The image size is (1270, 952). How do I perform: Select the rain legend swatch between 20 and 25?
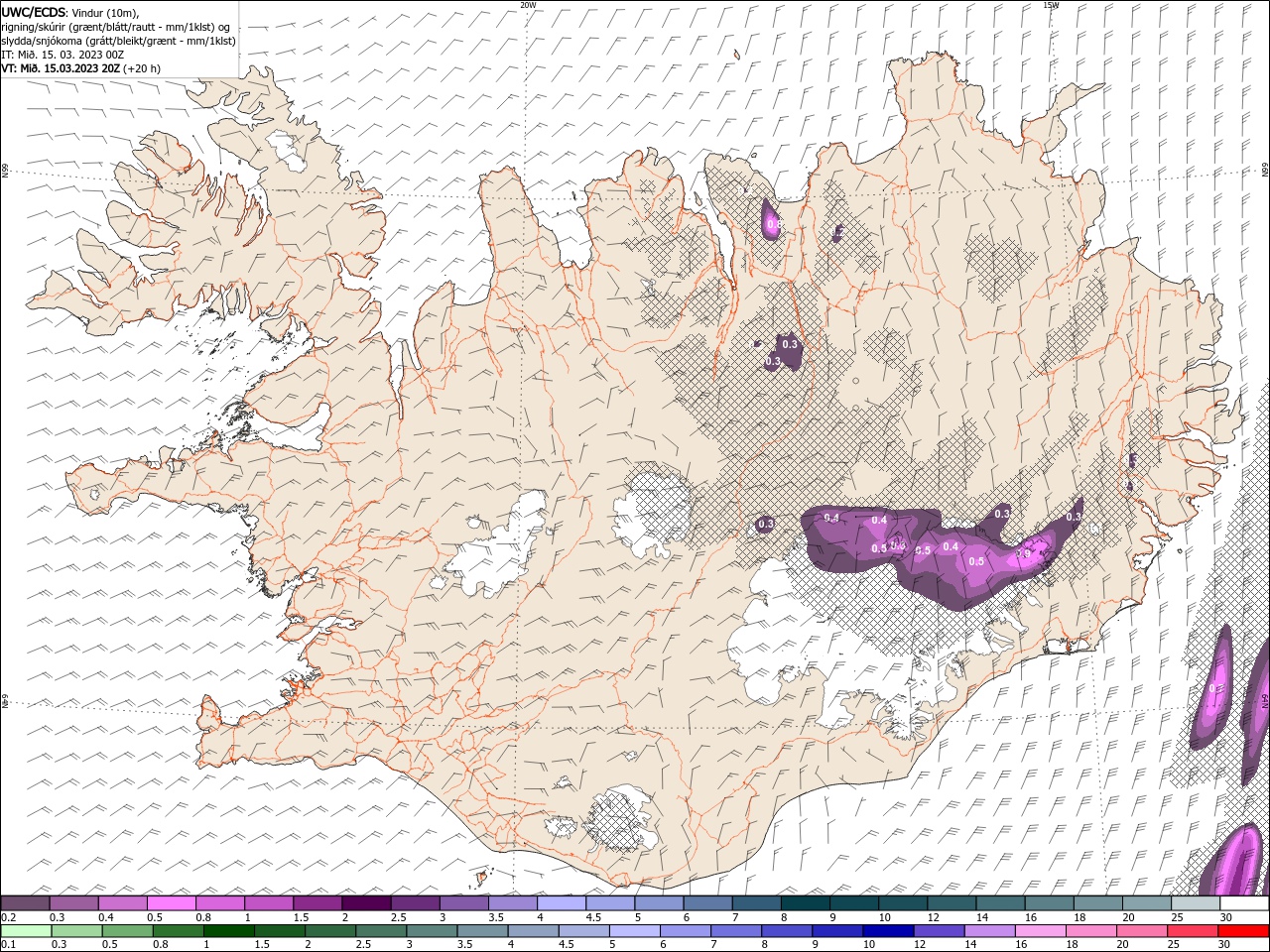[1140, 931]
